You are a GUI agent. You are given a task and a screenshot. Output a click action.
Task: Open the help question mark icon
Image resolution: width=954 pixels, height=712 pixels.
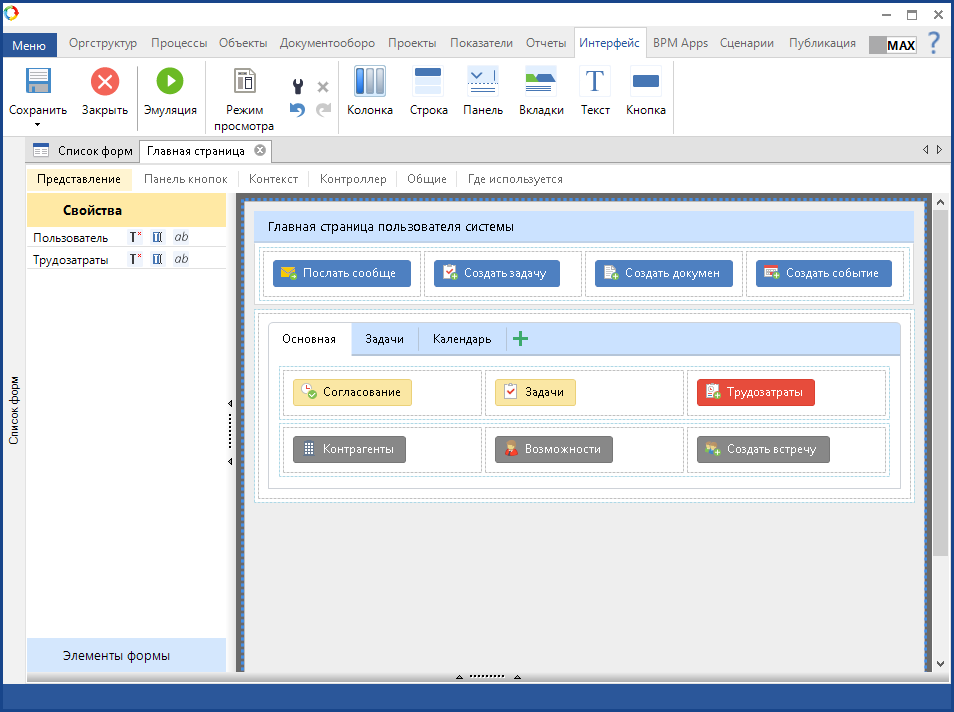pyautogui.click(x=934, y=43)
